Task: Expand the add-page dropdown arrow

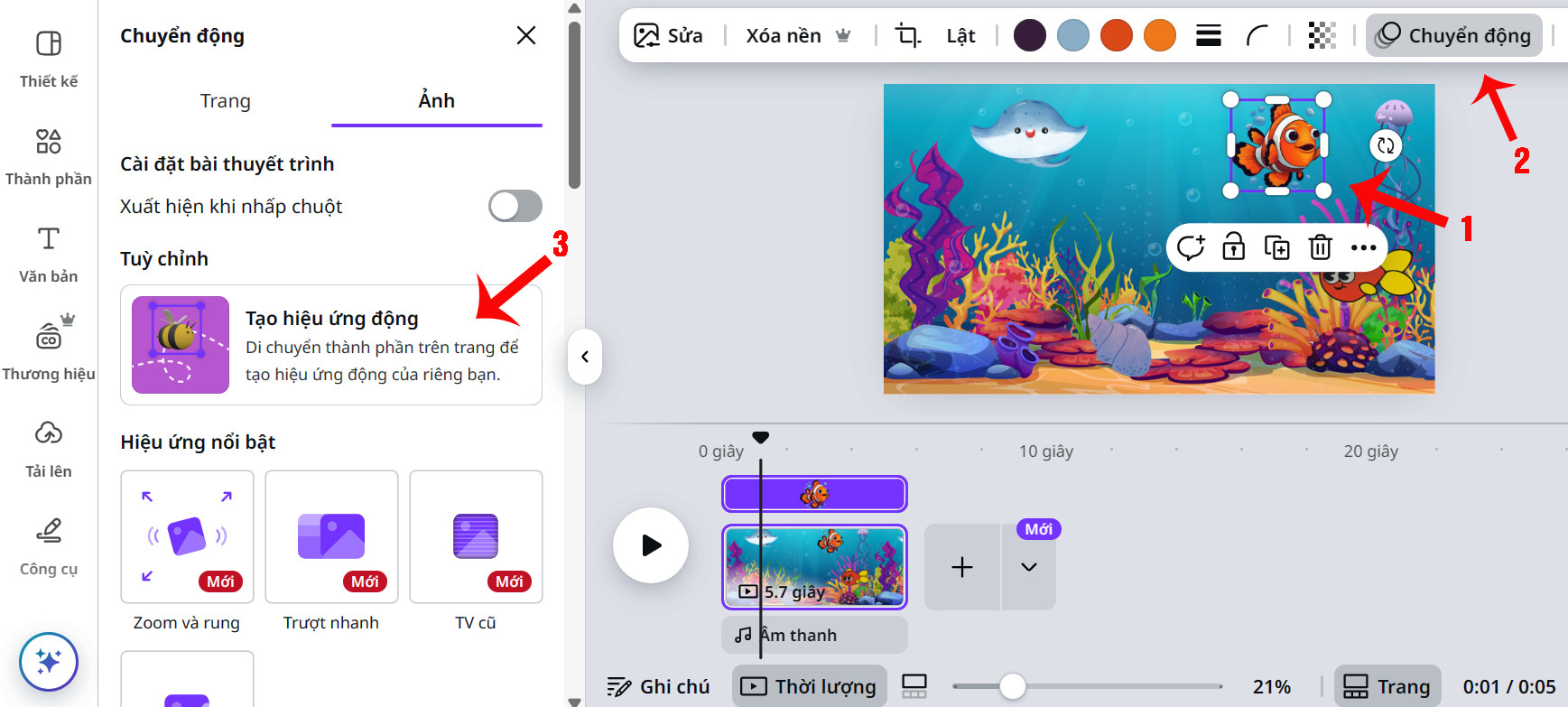Action: [1028, 567]
